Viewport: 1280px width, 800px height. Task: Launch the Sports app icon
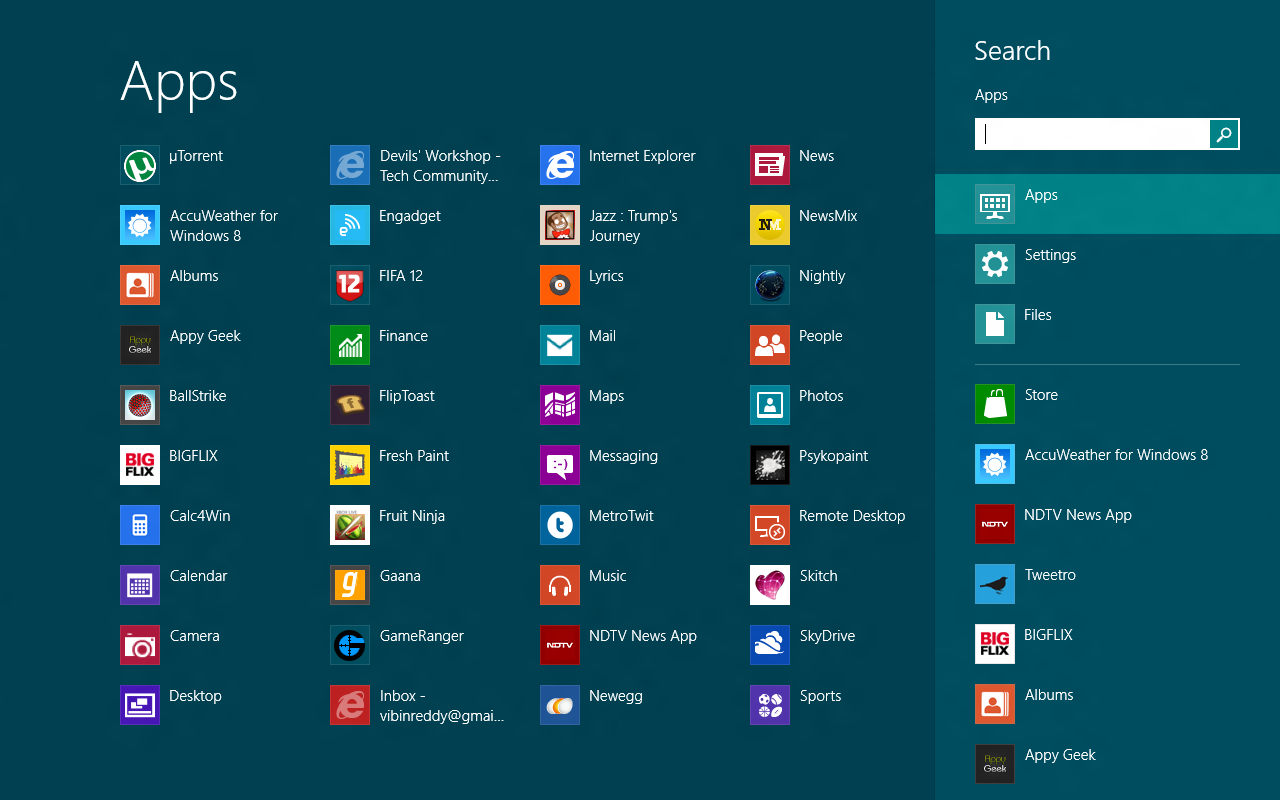click(x=770, y=705)
